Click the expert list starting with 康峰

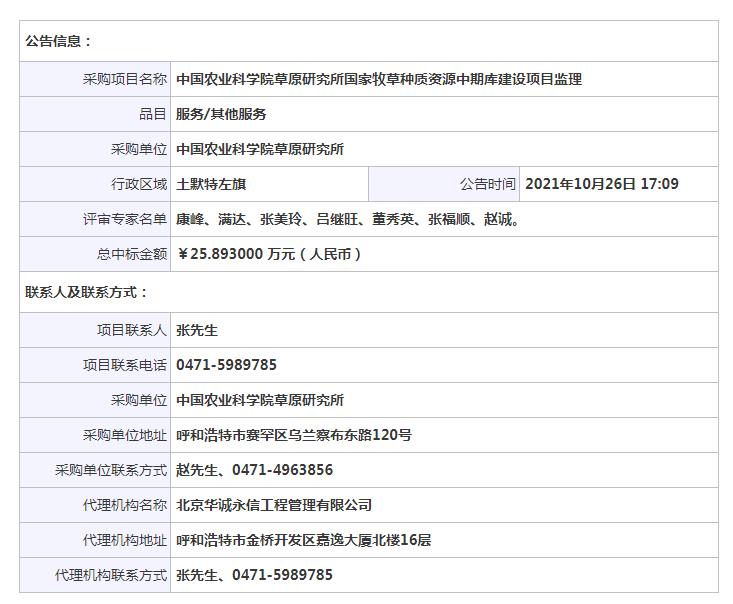click(x=348, y=219)
